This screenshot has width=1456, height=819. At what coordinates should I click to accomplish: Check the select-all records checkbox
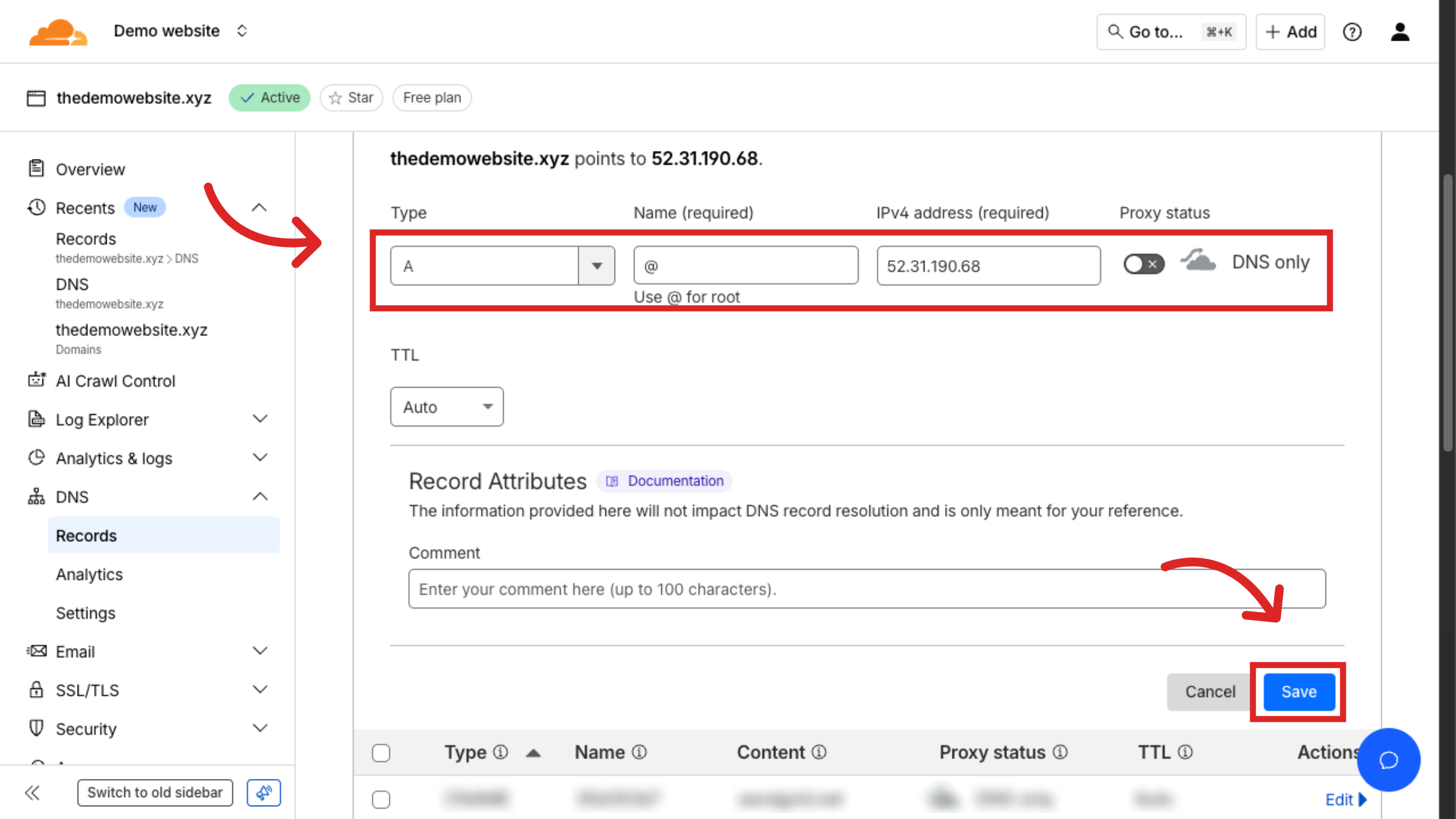[x=381, y=753]
